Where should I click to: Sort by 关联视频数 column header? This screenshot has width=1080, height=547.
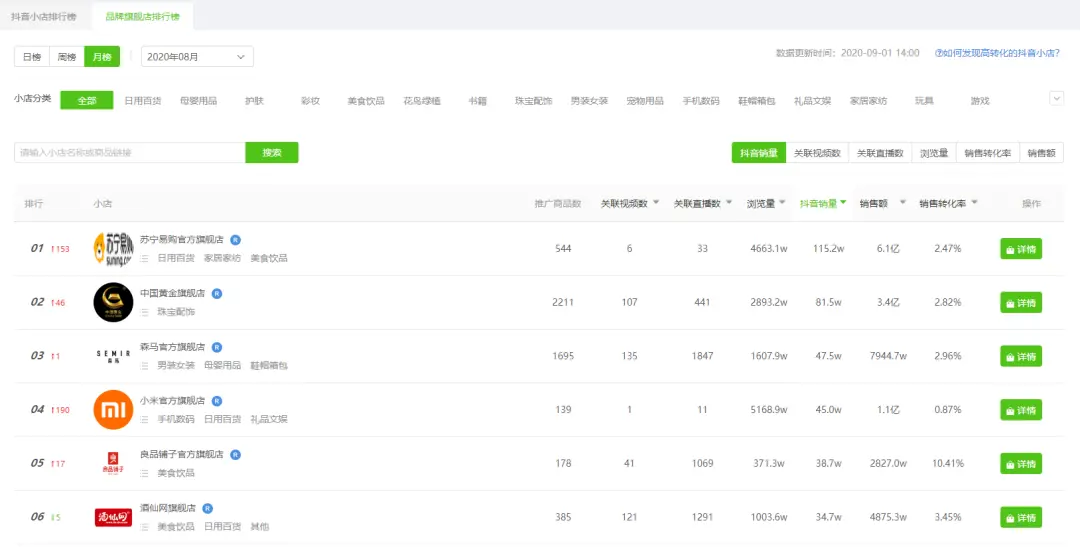(630, 204)
